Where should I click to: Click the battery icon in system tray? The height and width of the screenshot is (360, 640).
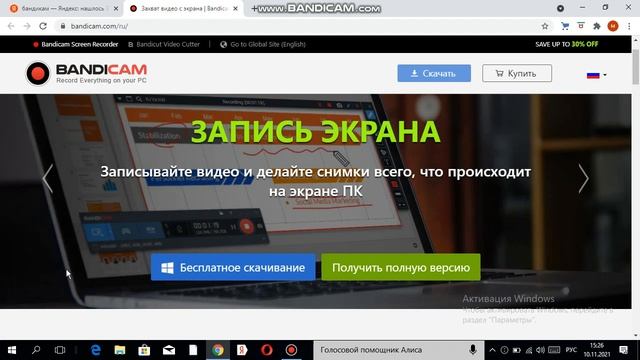click(x=517, y=350)
